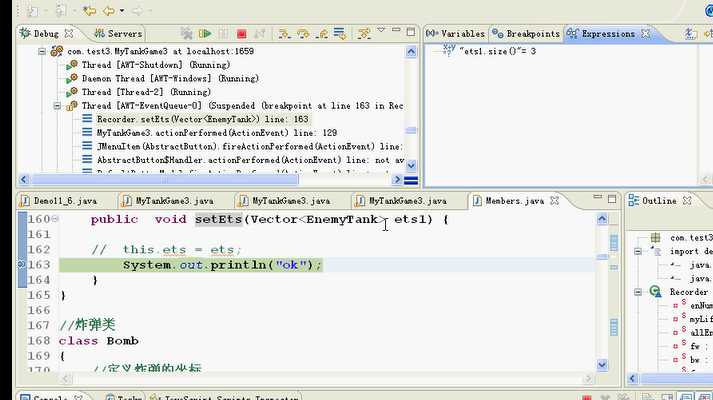This screenshot has height=400, width=713.
Task: Open the Debug view menu chevron
Action: pyautogui.click(x=381, y=30)
